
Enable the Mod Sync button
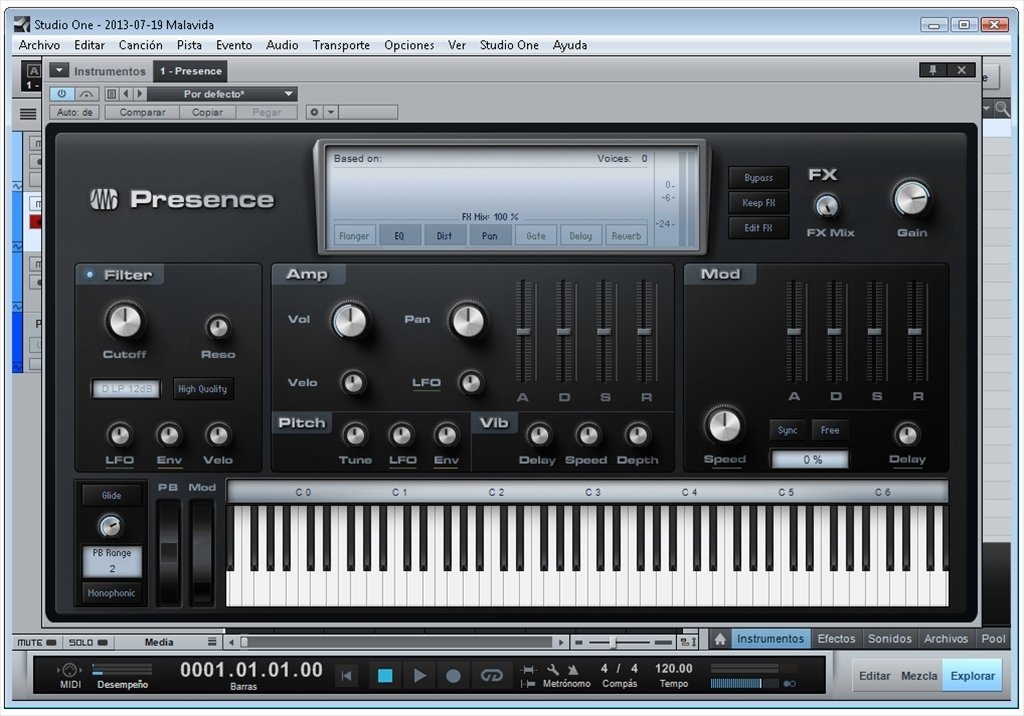pyautogui.click(x=788, y=430)
